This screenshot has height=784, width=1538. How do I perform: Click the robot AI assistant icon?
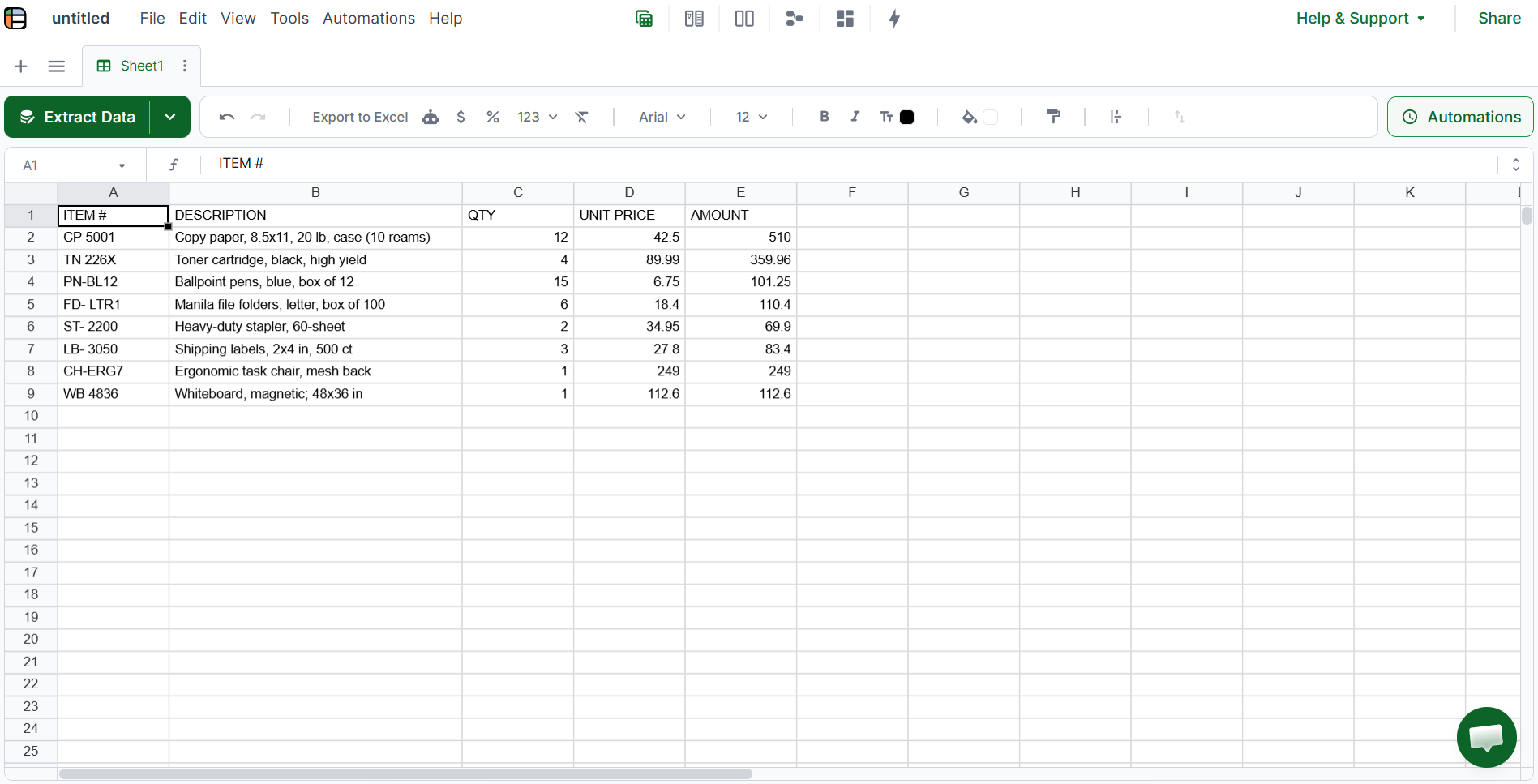[x=431, y=117]
